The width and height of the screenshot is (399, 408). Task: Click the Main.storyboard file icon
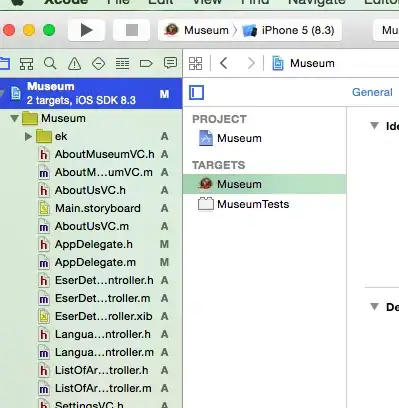point(44,208)
